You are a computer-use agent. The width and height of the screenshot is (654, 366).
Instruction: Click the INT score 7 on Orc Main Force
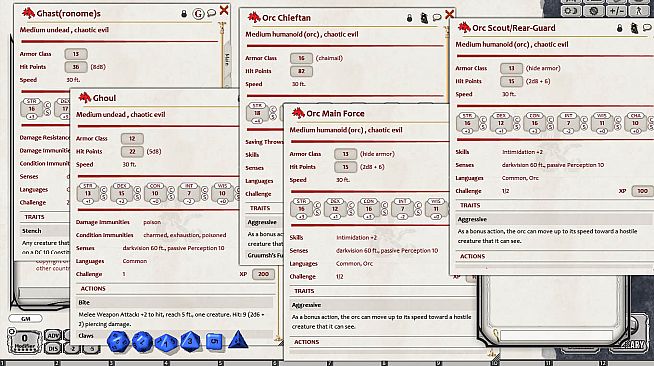coord(402,209)
